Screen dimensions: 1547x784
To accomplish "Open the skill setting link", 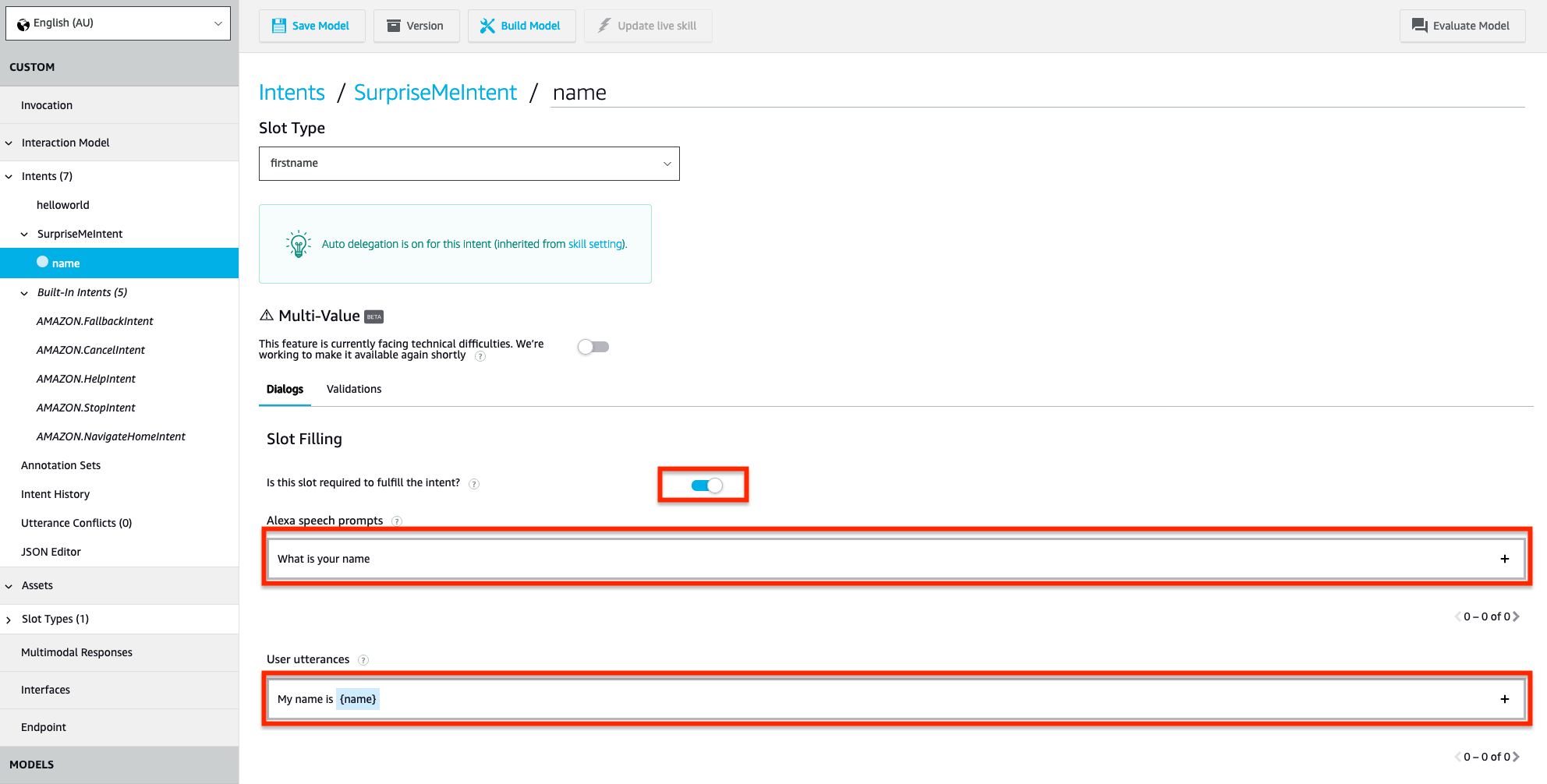I will (x=596, y=244).
